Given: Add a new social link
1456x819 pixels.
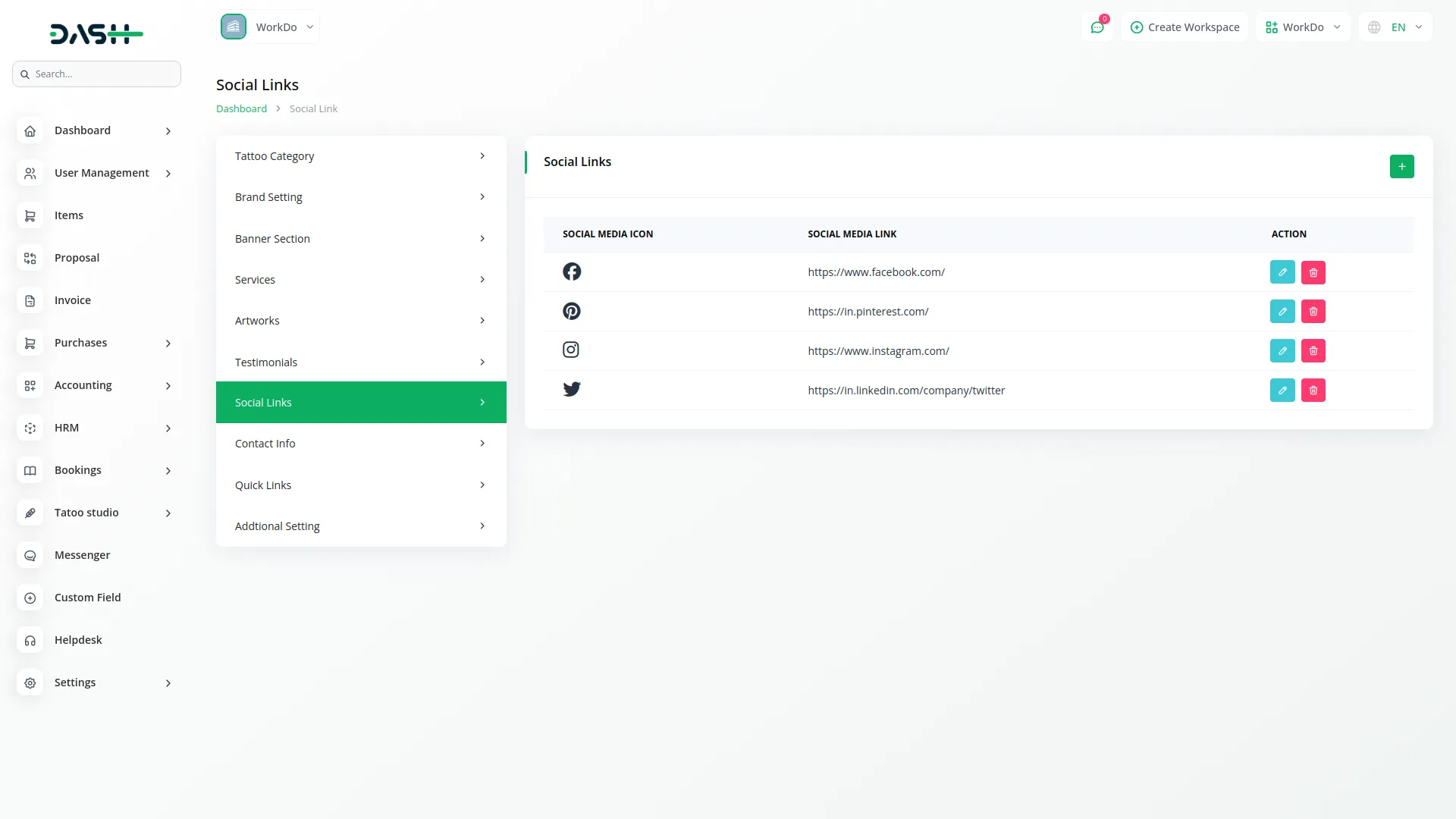Looking at the screenshot, I should point(1402,166).
